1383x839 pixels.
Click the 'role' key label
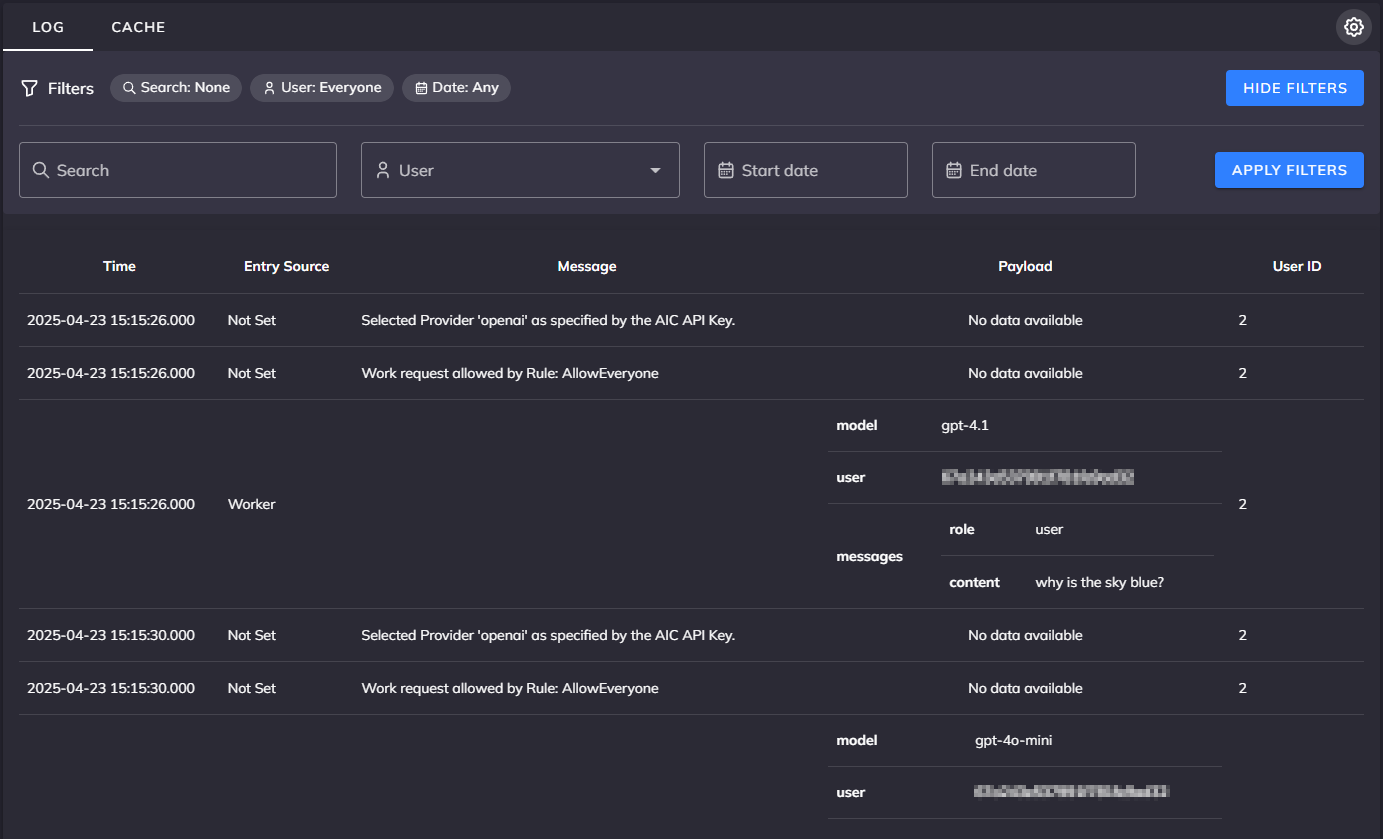click(x=962, y=529)
